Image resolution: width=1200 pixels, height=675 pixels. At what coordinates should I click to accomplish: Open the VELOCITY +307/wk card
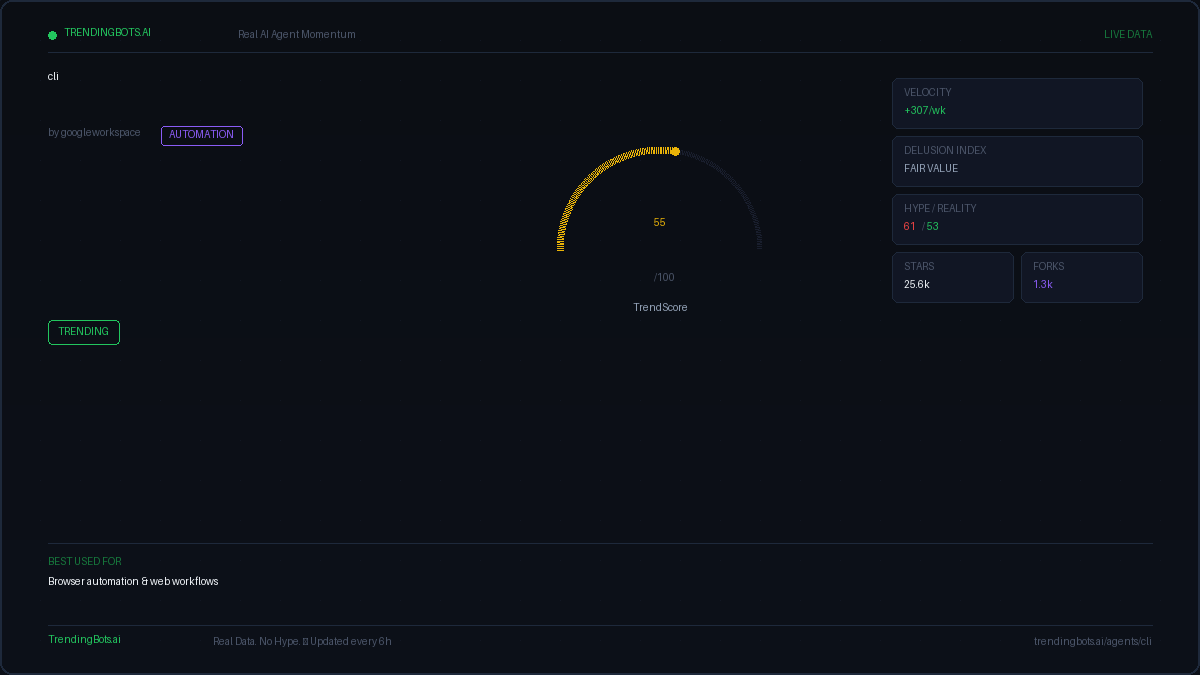click(x=1017, y=103)
